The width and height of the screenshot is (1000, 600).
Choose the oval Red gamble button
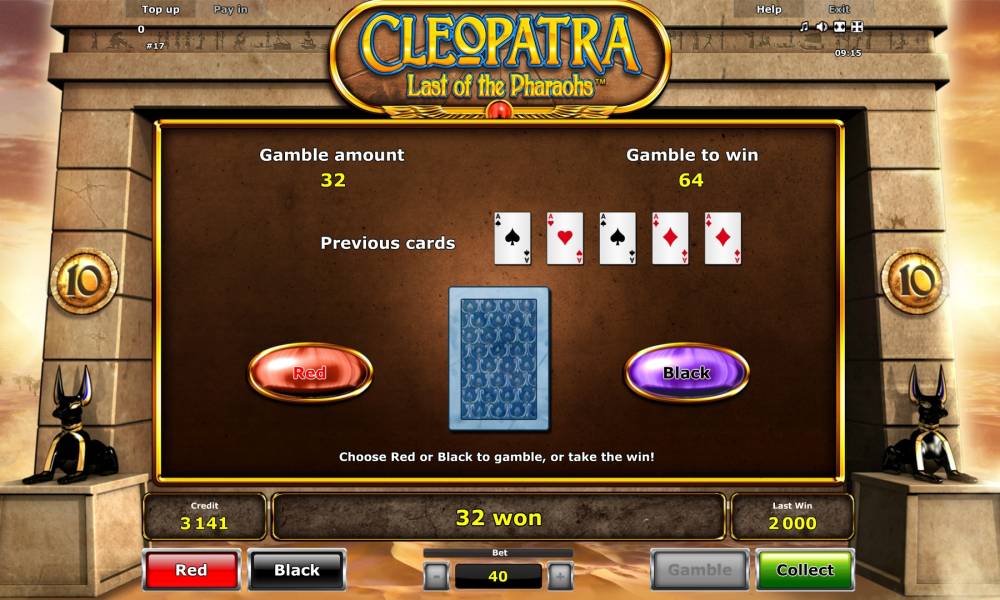point(310,372)
